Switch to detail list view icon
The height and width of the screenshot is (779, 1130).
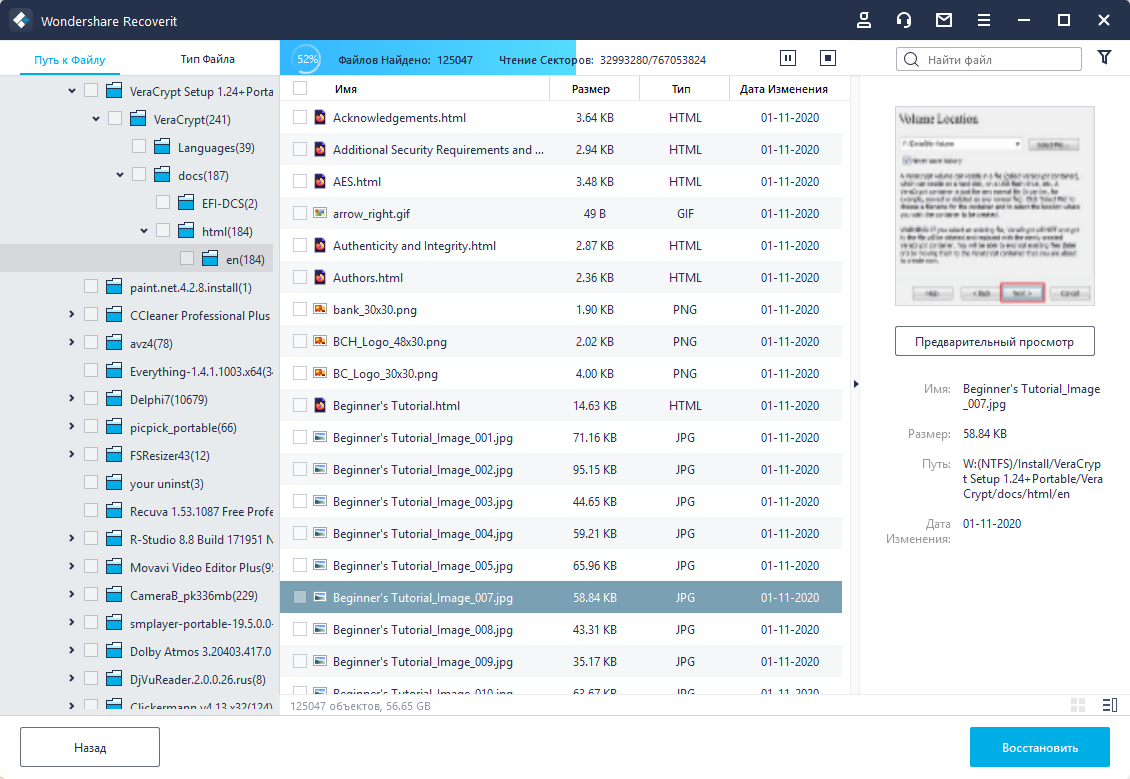1110,705
